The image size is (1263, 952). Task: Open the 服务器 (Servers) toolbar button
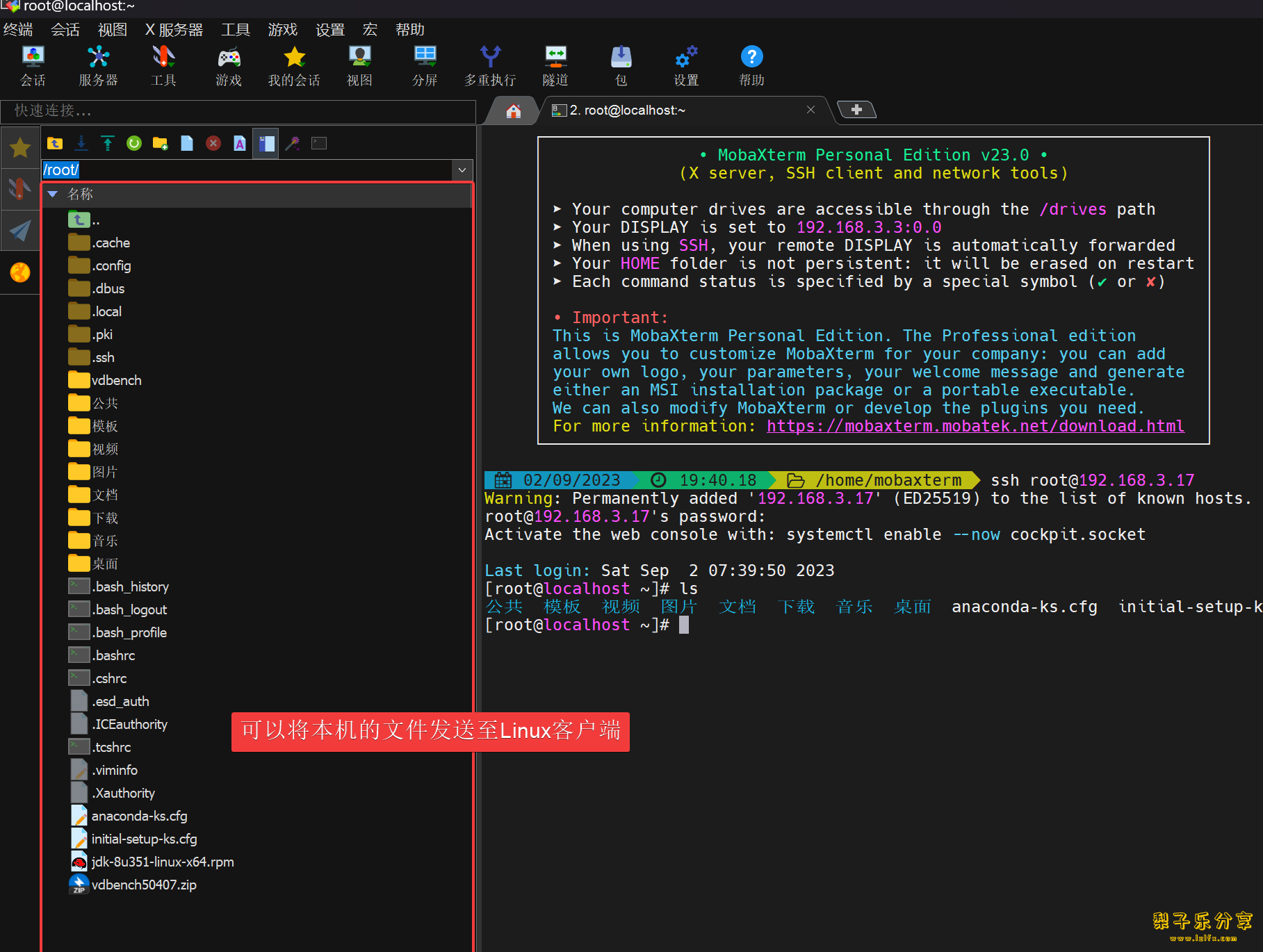coord(98,66)
